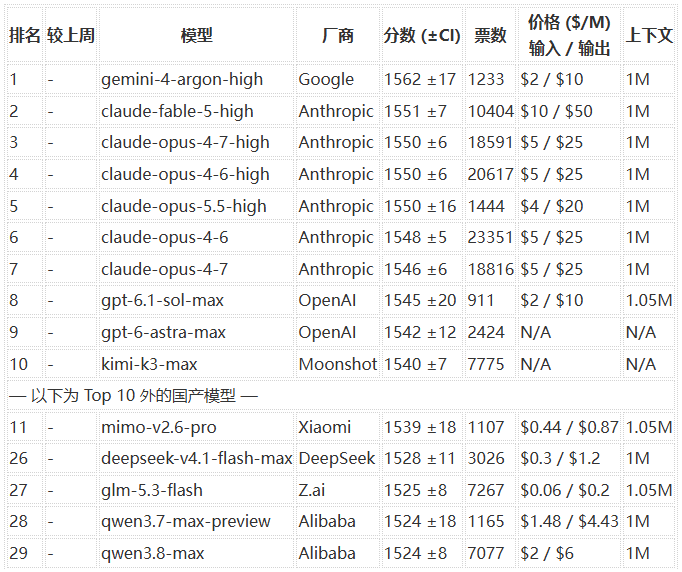Select the votes value 3026
Viewport: 682px width, 572px height.
pyautogui.click(x=486, y=458)
